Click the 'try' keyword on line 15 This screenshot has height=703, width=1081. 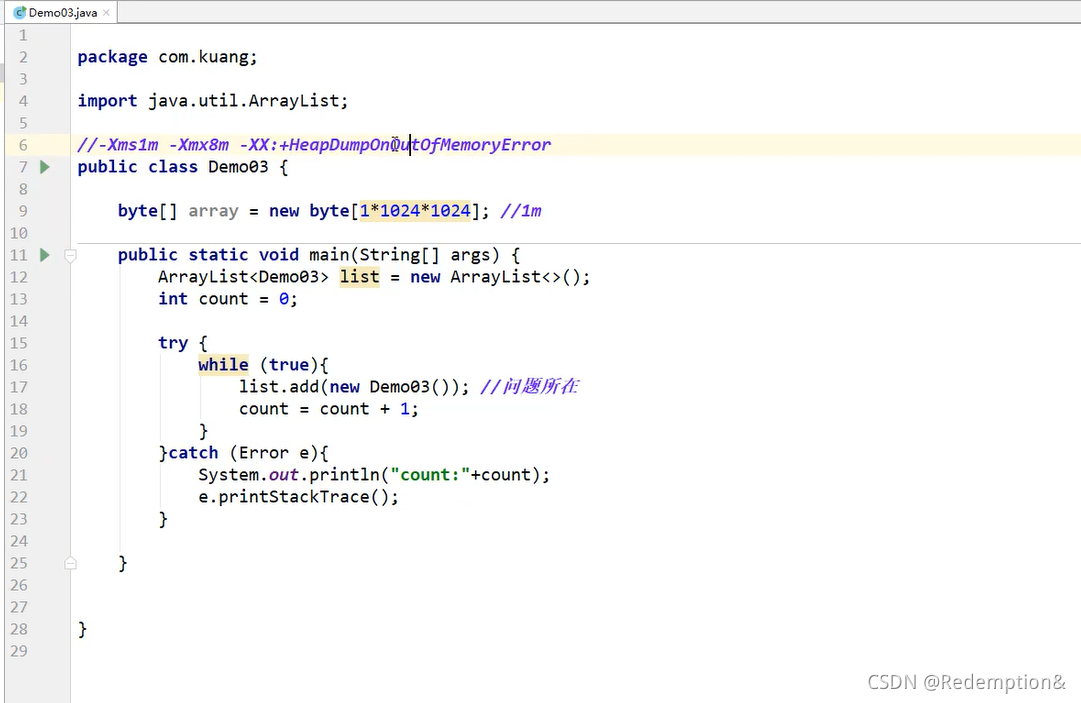click(x=172, y=343)
